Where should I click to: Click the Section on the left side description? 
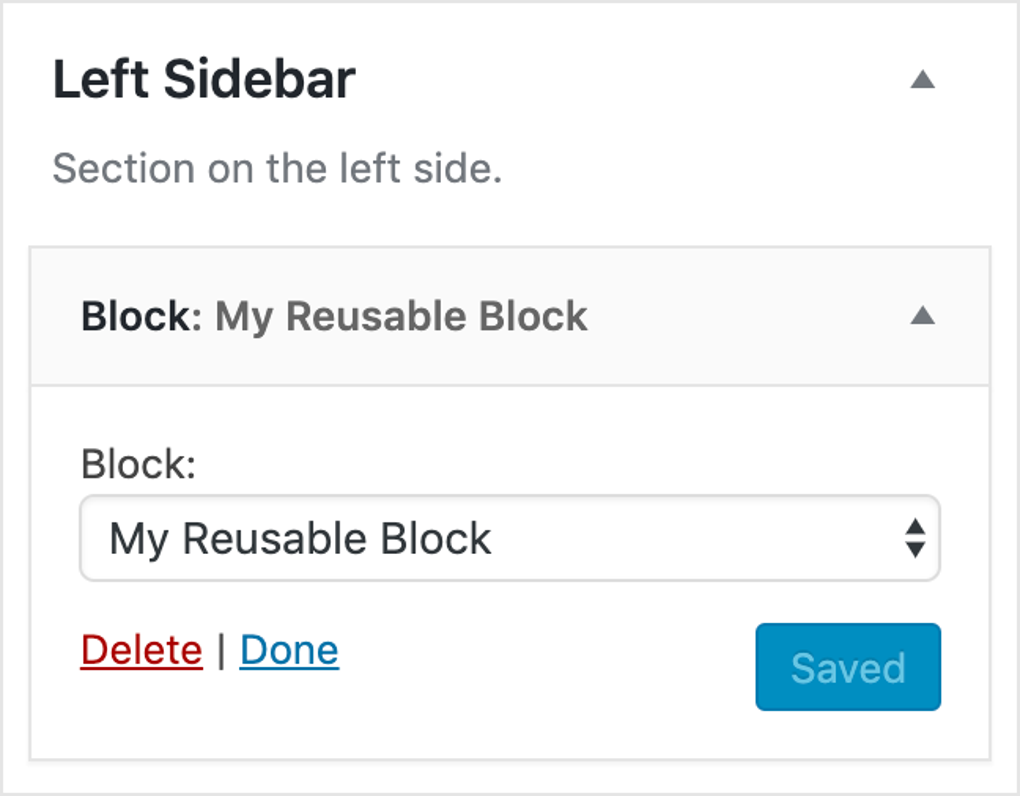pyautogui.click(x=278, y=168)
